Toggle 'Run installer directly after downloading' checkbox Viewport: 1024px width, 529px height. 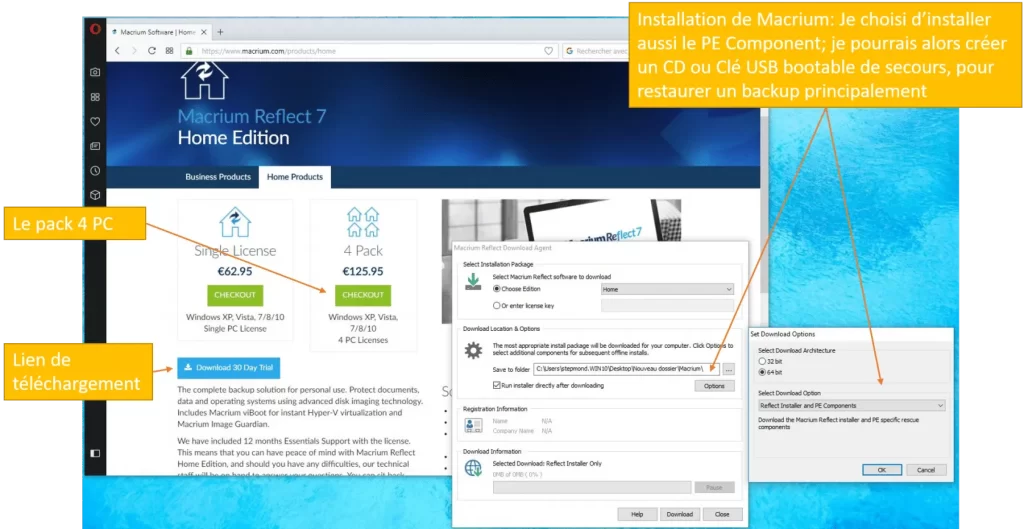click(496, 385)
